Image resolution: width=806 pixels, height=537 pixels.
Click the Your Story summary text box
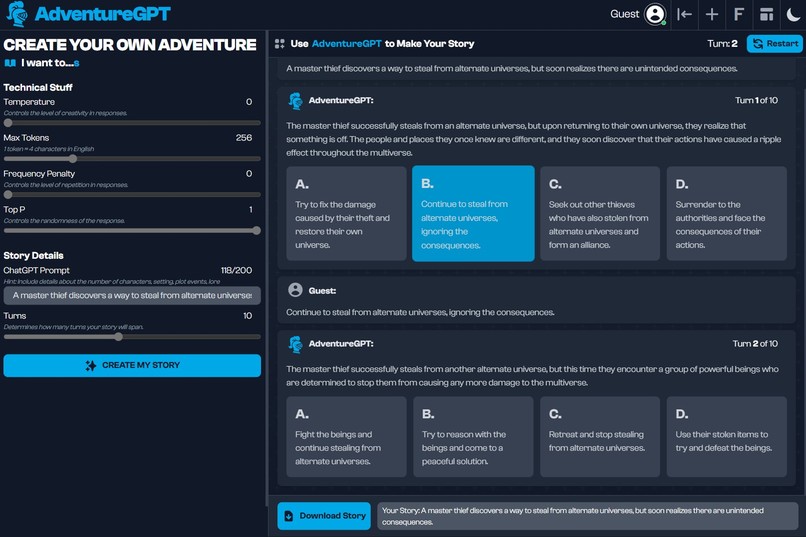[588, 516]
